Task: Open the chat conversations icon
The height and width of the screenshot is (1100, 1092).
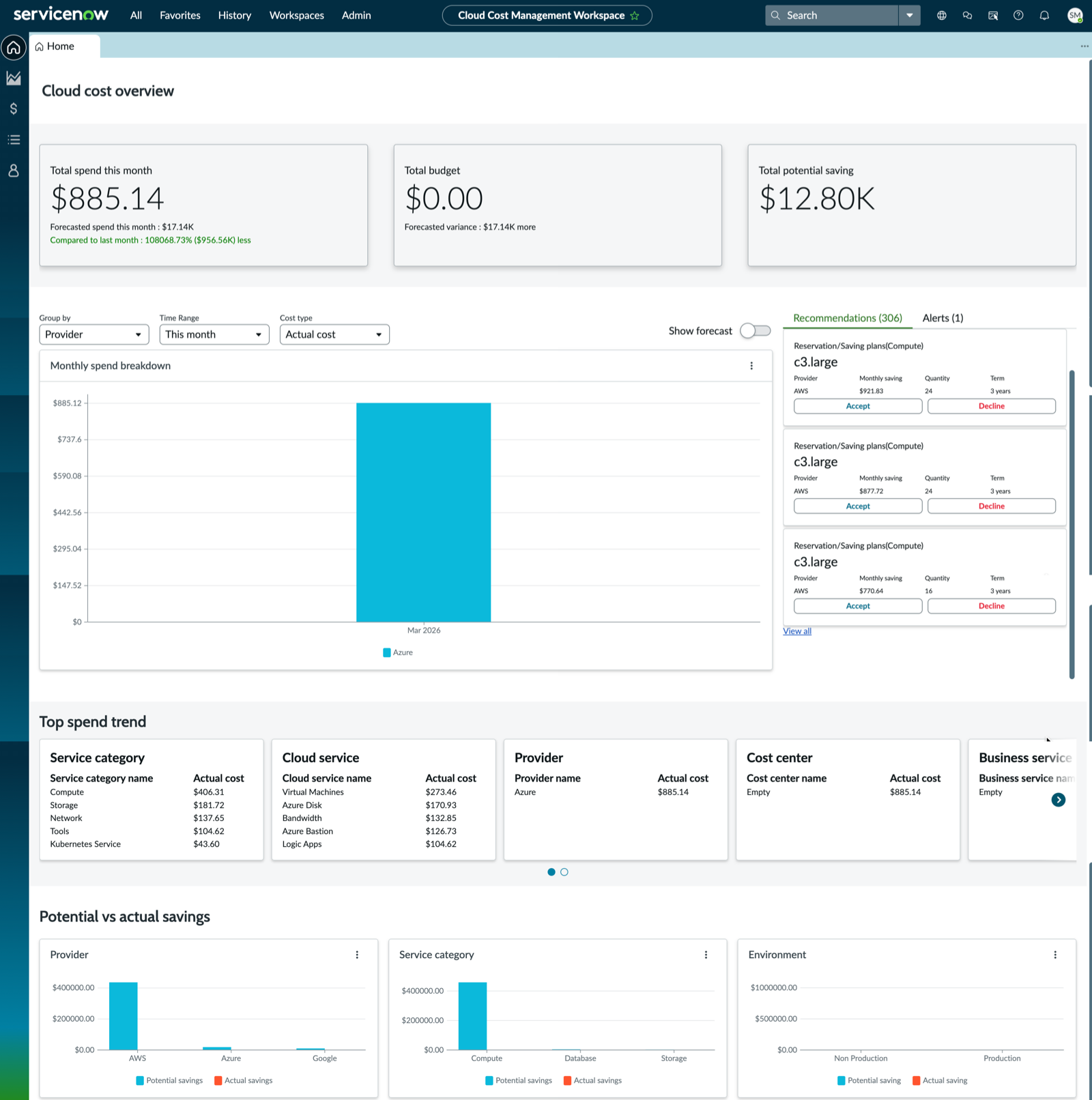Action: coord(967,16)
